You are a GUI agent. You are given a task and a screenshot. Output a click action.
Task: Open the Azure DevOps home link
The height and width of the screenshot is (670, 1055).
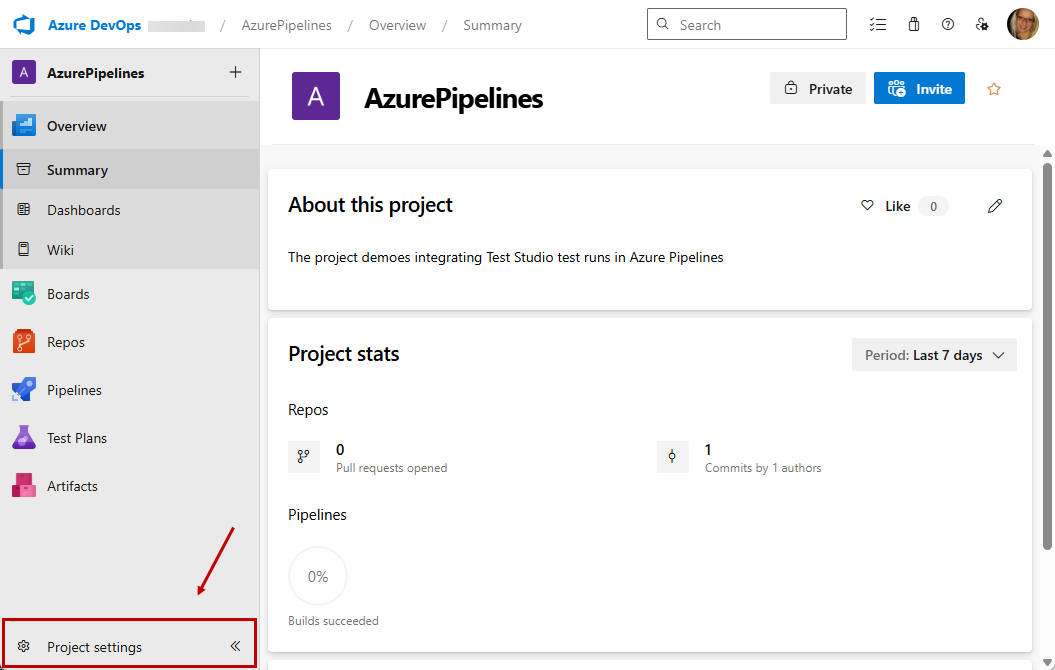[94, 25]
